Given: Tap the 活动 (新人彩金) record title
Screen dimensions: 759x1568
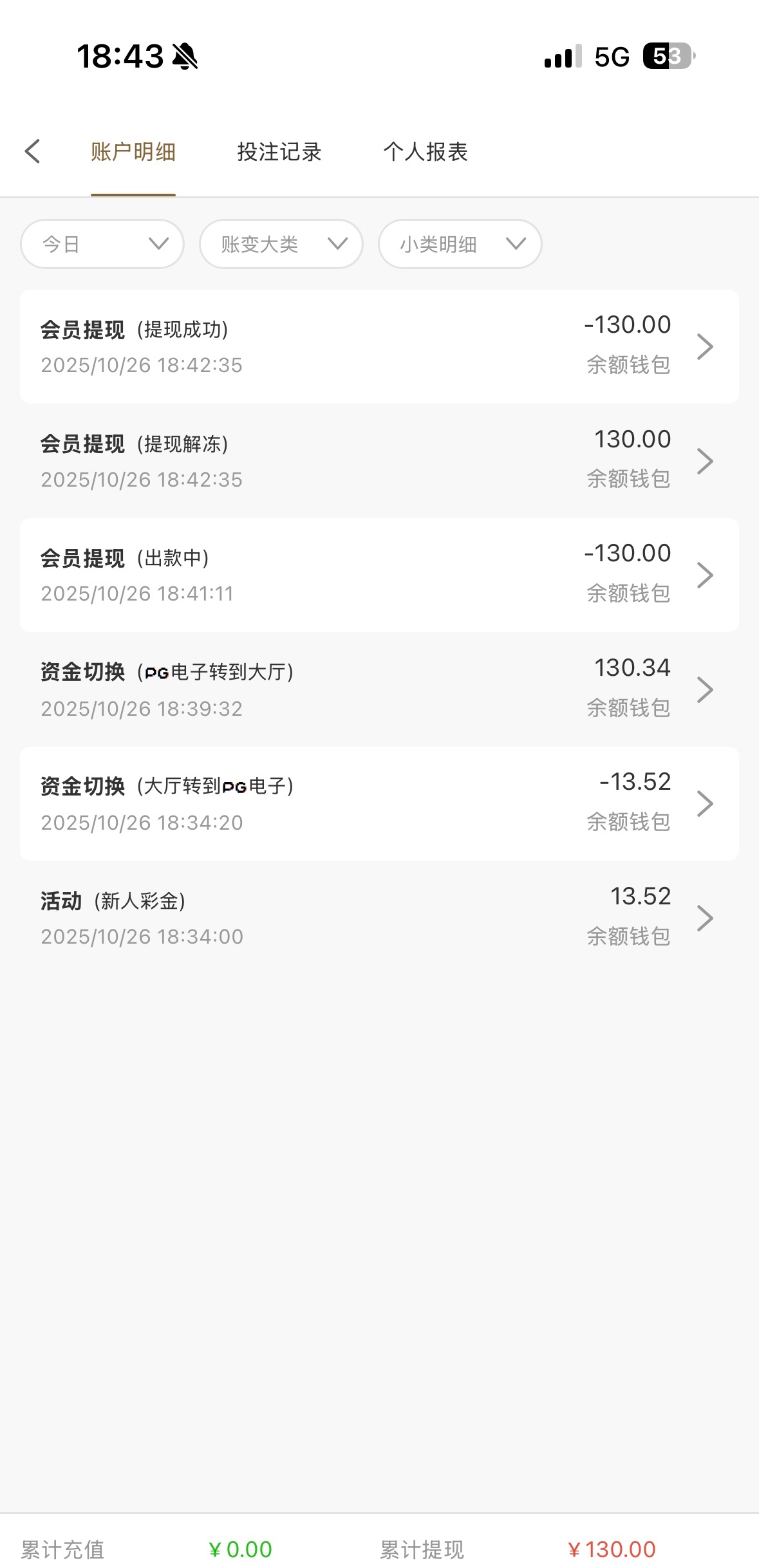Looking at the screenshot, I should tap(113, 901).
